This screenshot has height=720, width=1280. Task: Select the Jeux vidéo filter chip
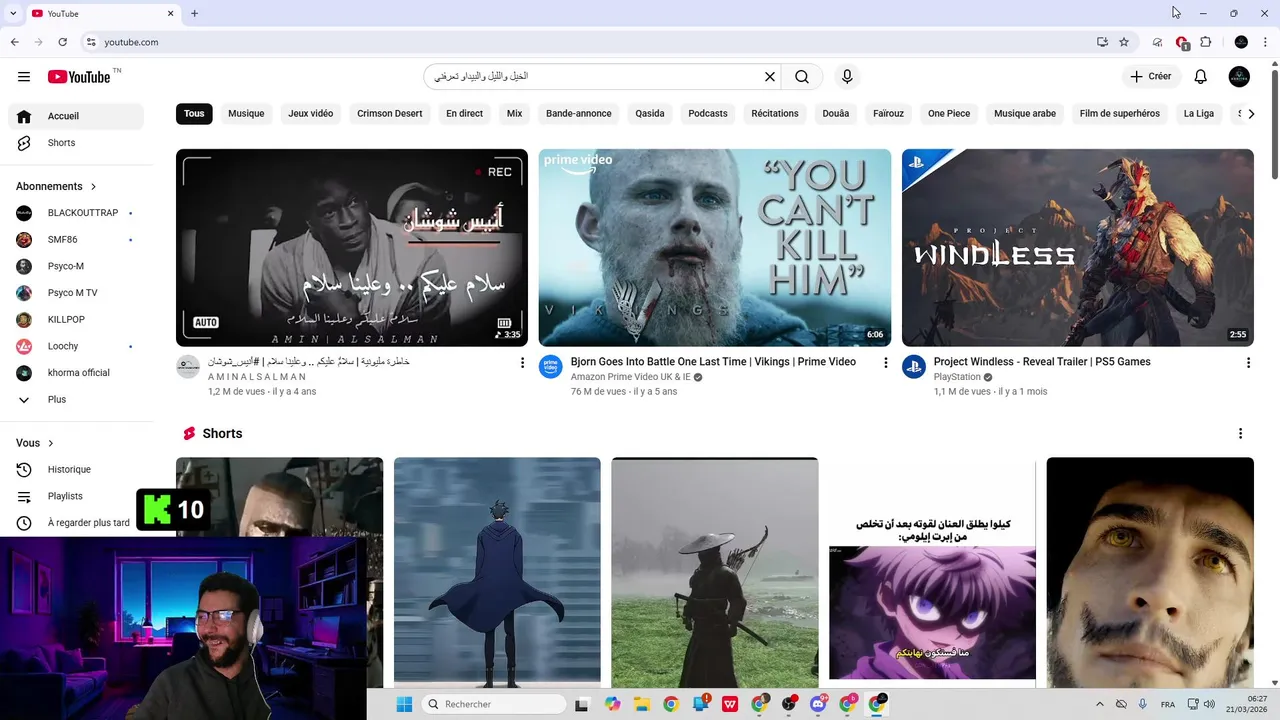311,114
